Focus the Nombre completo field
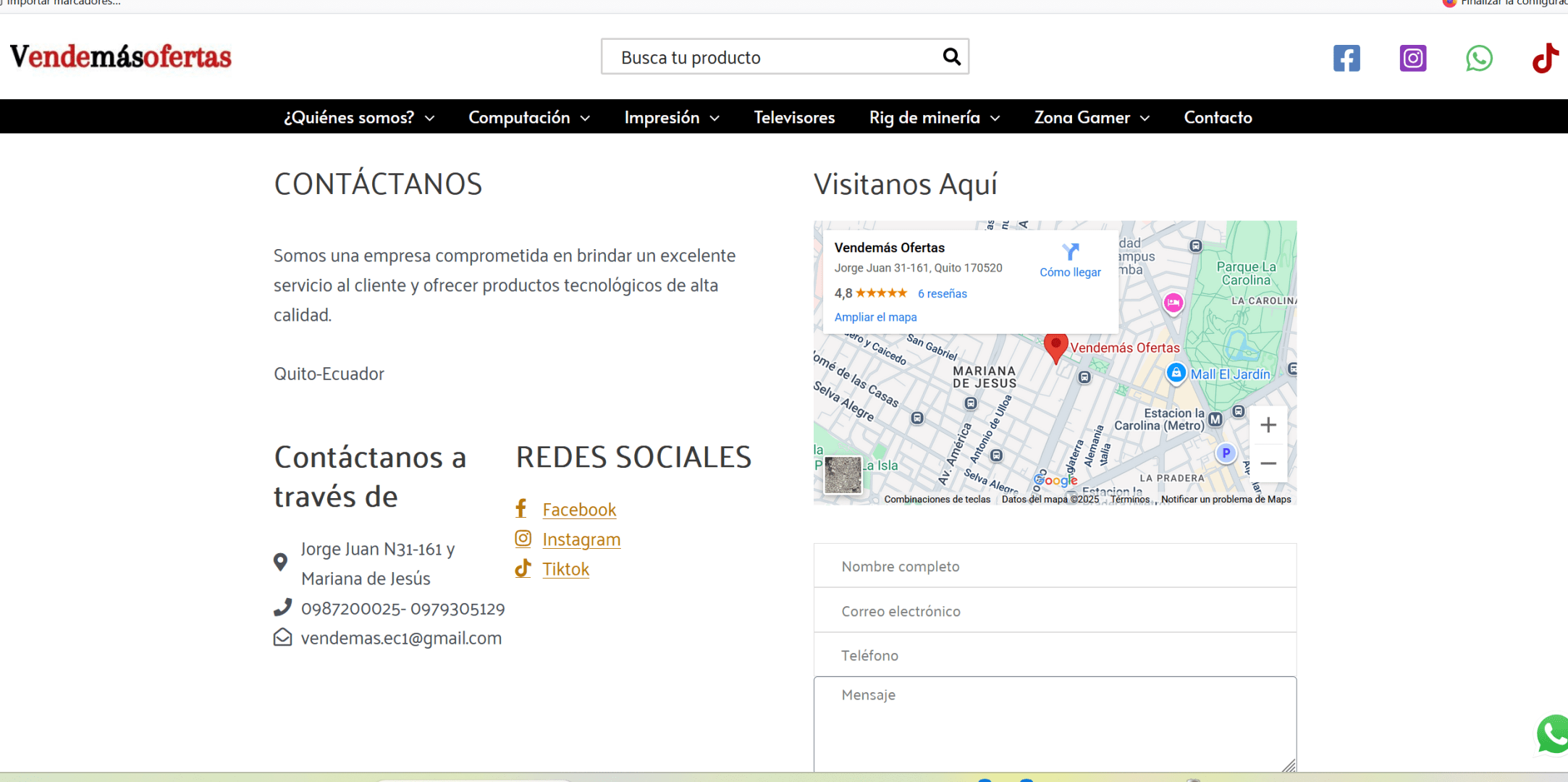Screen dimensions: 1568x782 coord(1055,566)
